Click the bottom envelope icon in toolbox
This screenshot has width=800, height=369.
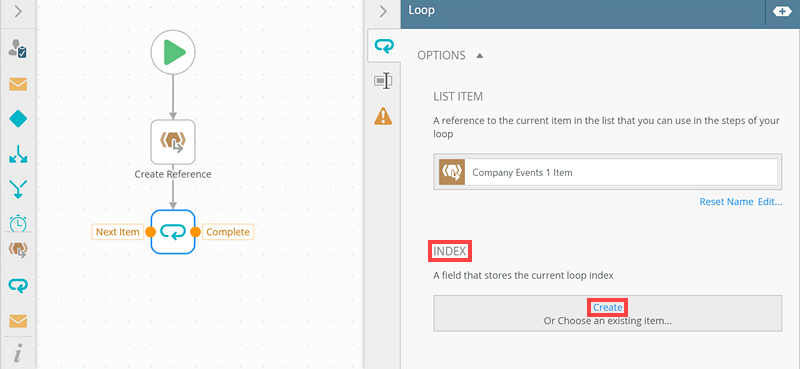point(18,321)
